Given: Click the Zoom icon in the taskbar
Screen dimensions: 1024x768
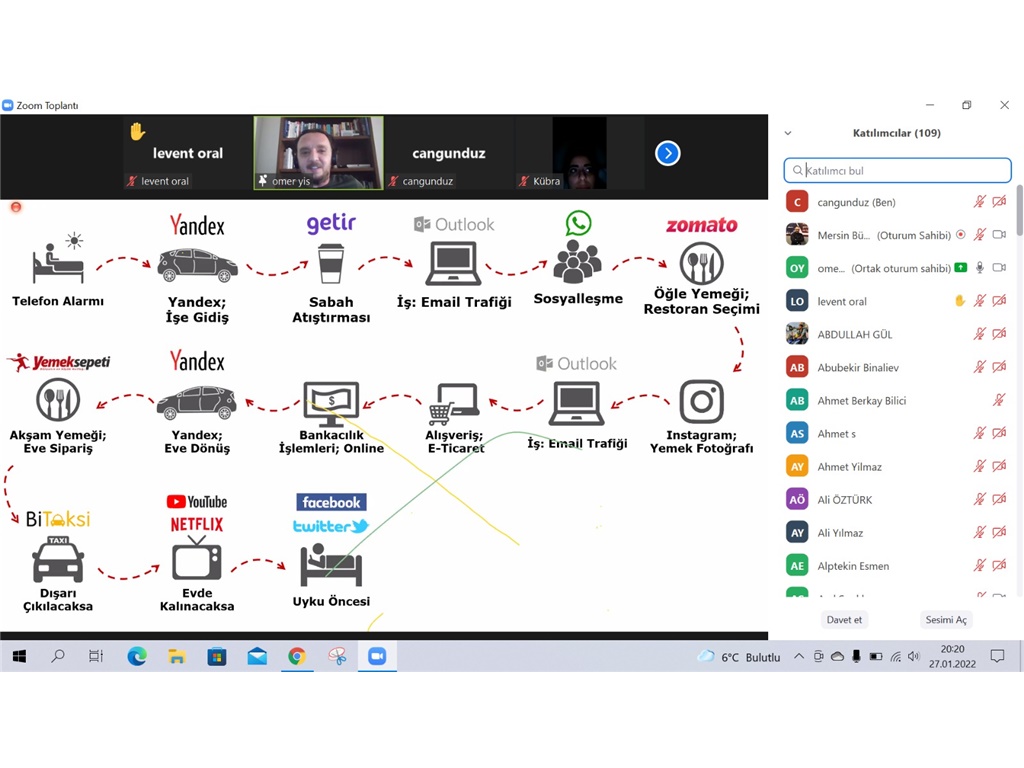Looking at the screenshot, I should [377, 656].
